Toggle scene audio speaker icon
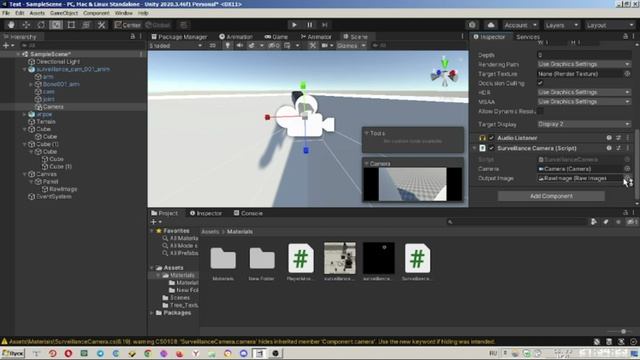 240,46
